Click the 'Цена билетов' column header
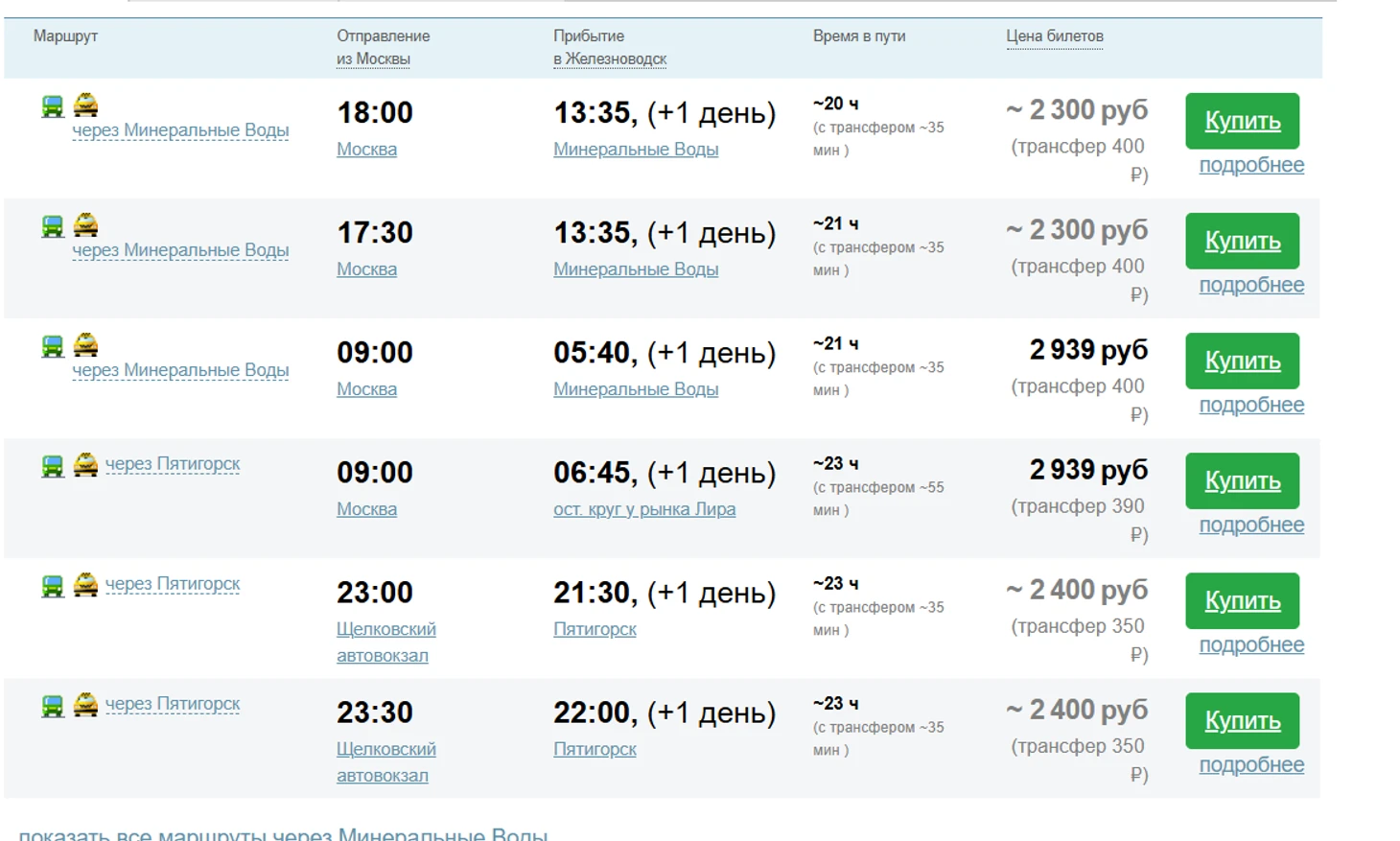Viewport: 1400px width, 841px height. pos(1054,36)
